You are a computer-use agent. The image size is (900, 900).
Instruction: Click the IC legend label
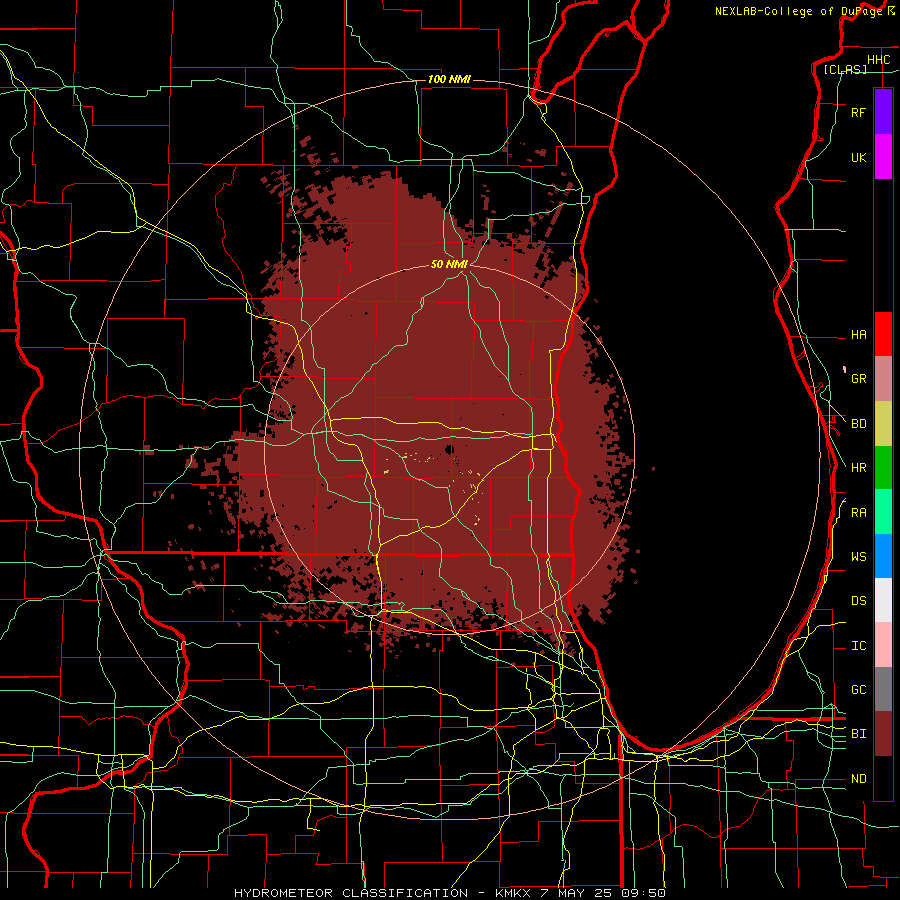859,646
